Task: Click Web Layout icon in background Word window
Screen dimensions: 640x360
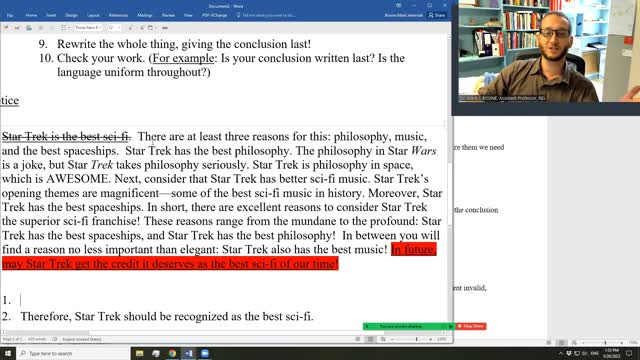Action: [574, 343]
